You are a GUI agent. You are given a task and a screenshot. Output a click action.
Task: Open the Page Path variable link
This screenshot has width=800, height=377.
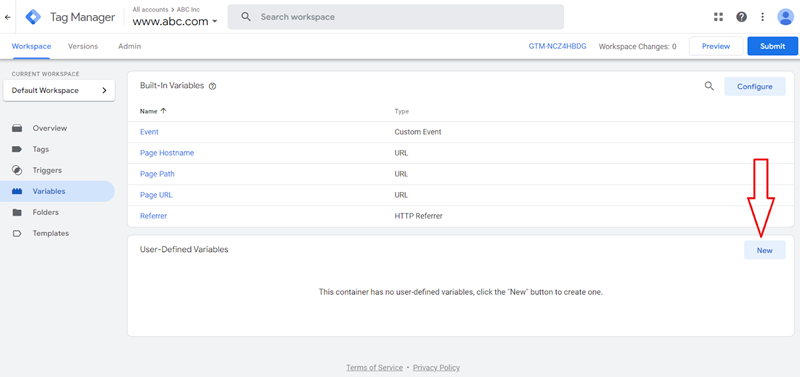tap(157, 173)
